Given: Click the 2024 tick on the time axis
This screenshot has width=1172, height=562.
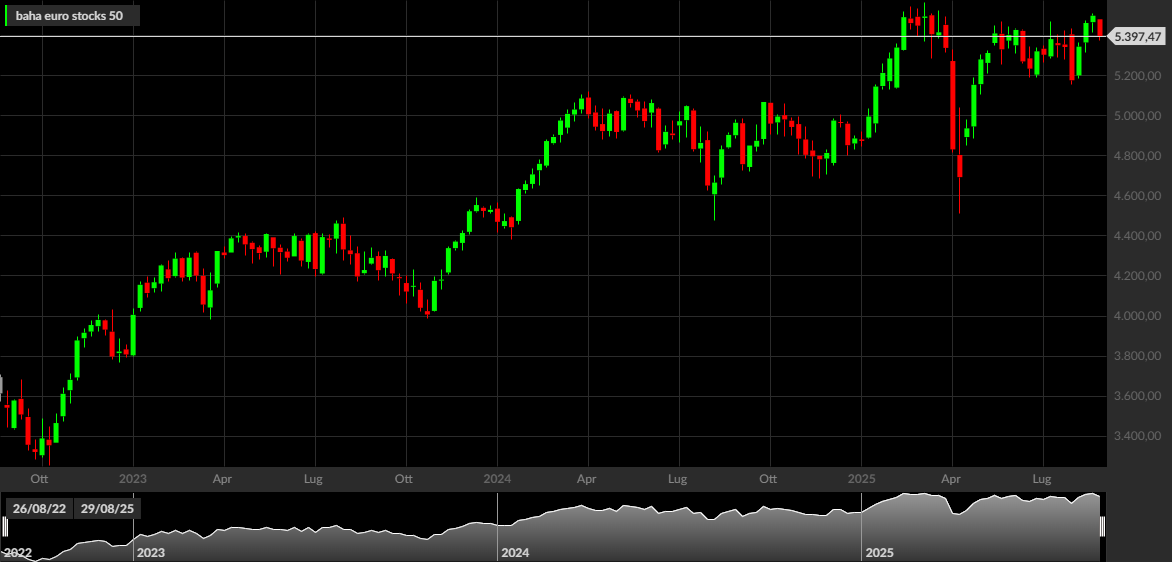Looking at the screenshot, I should coord(497,478).
